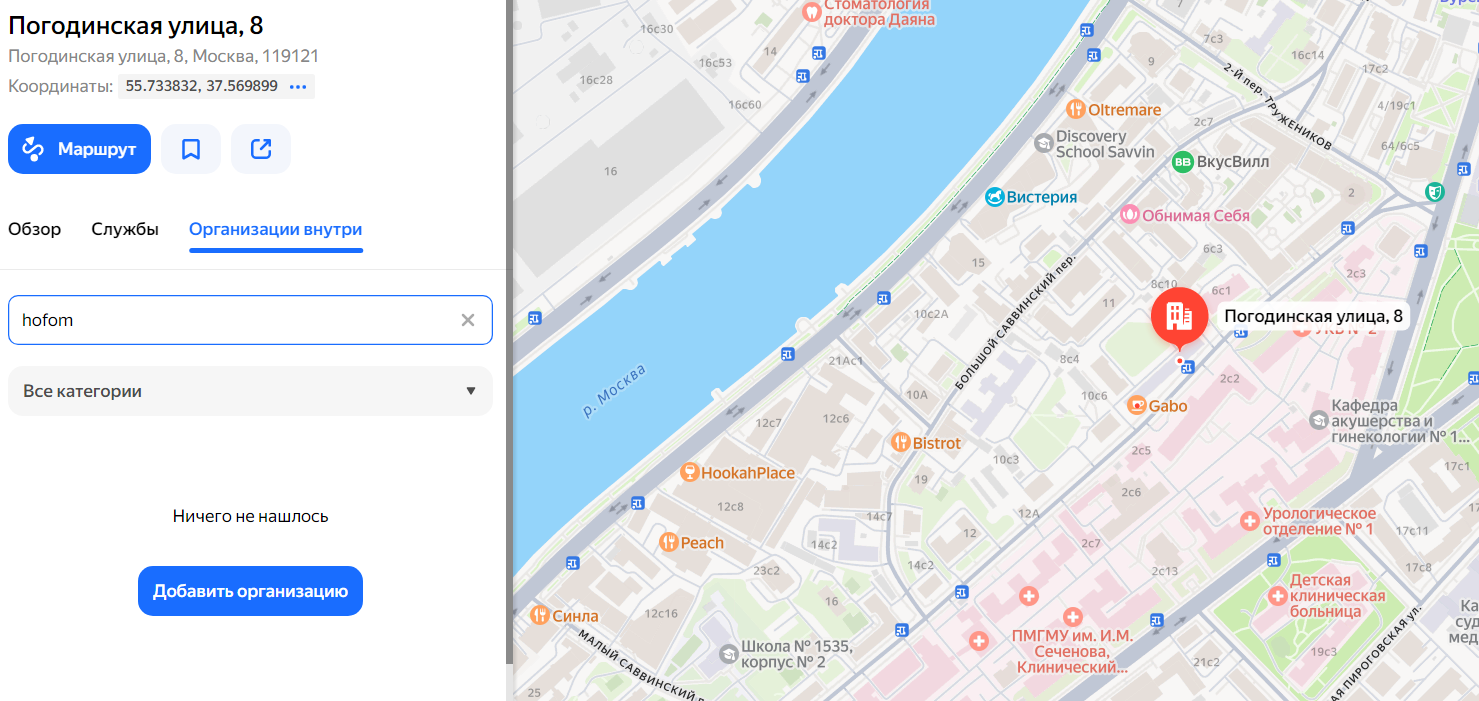
Task: Switch to the Обзор tab
Action: (x=35, y=229)
